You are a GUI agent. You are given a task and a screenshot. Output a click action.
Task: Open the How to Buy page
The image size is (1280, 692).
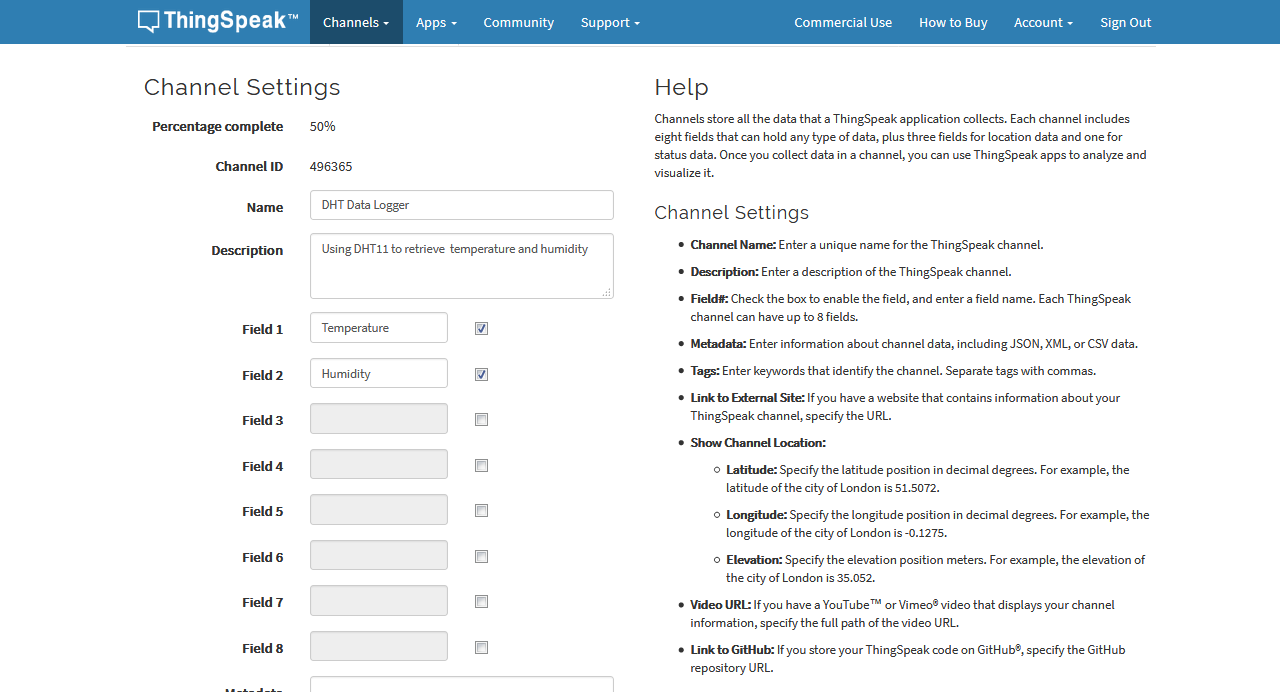click(x=953, y=22)
